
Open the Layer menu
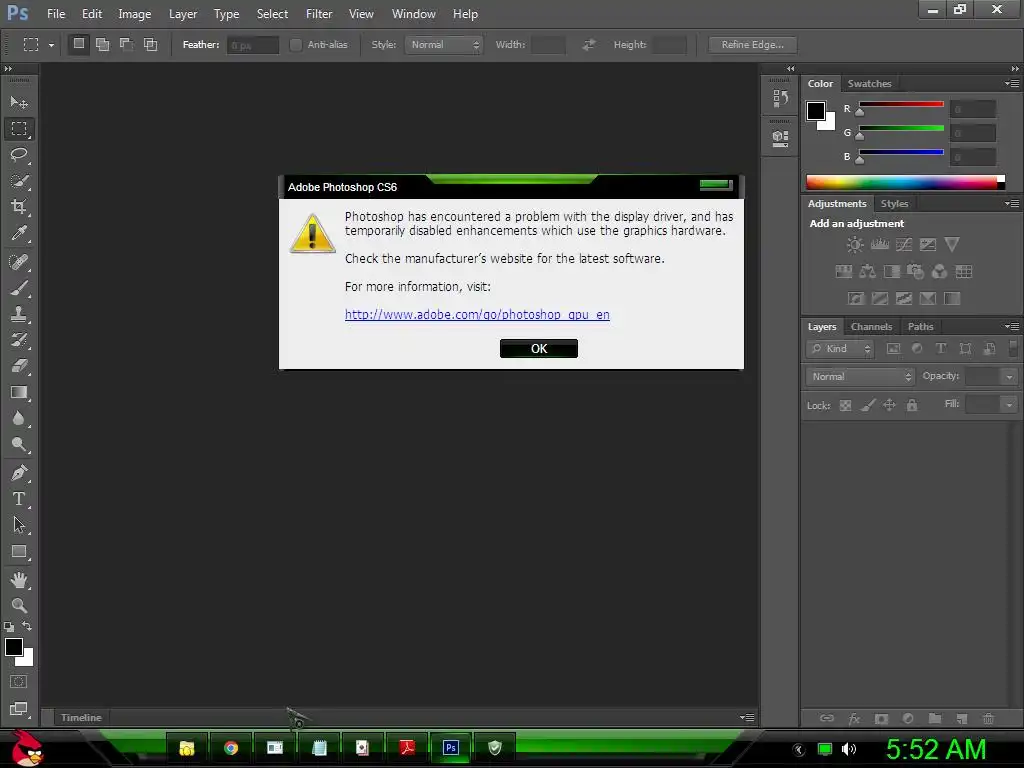(182, 14)
